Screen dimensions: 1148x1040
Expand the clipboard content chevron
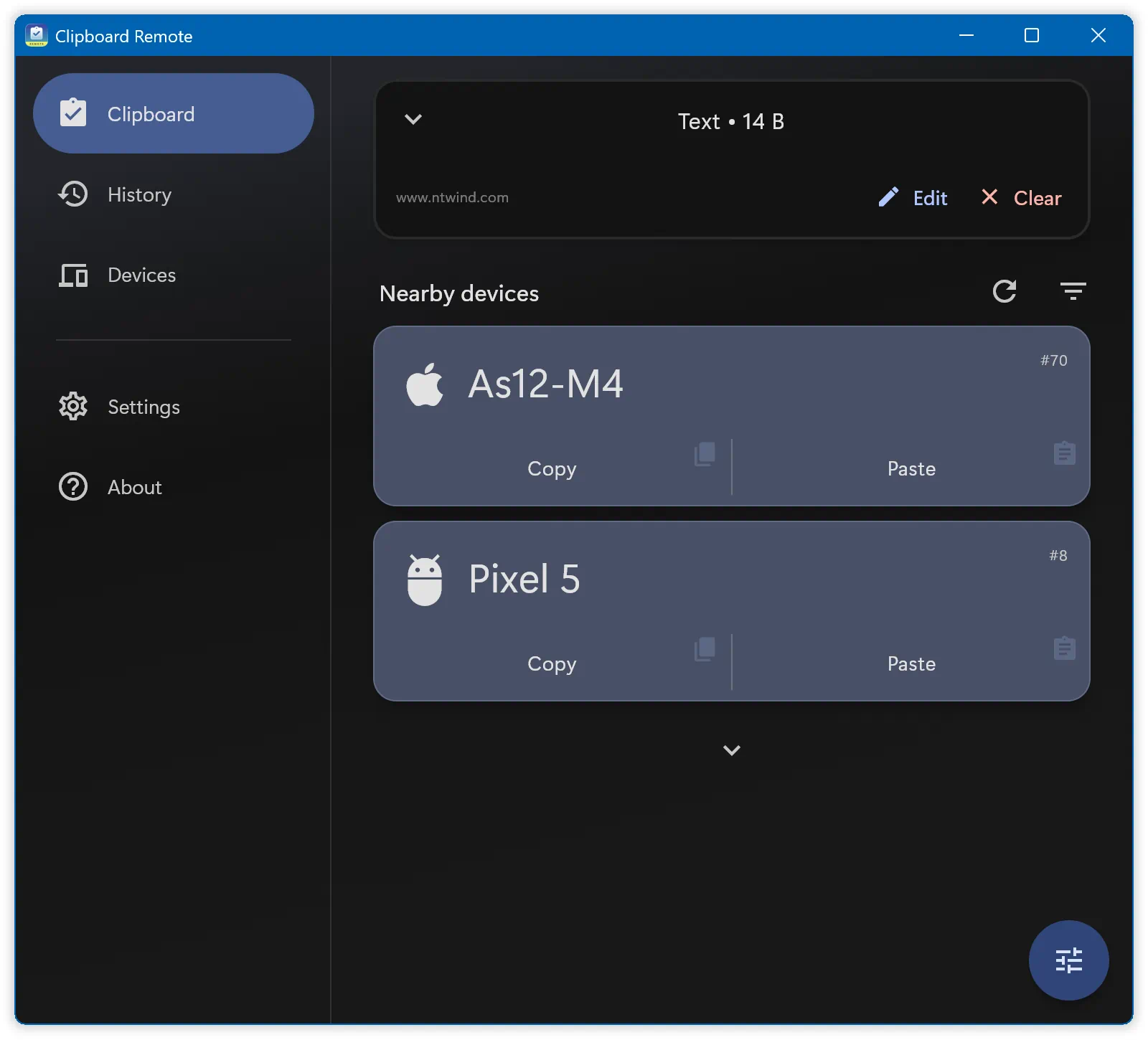tap(413, 119)
